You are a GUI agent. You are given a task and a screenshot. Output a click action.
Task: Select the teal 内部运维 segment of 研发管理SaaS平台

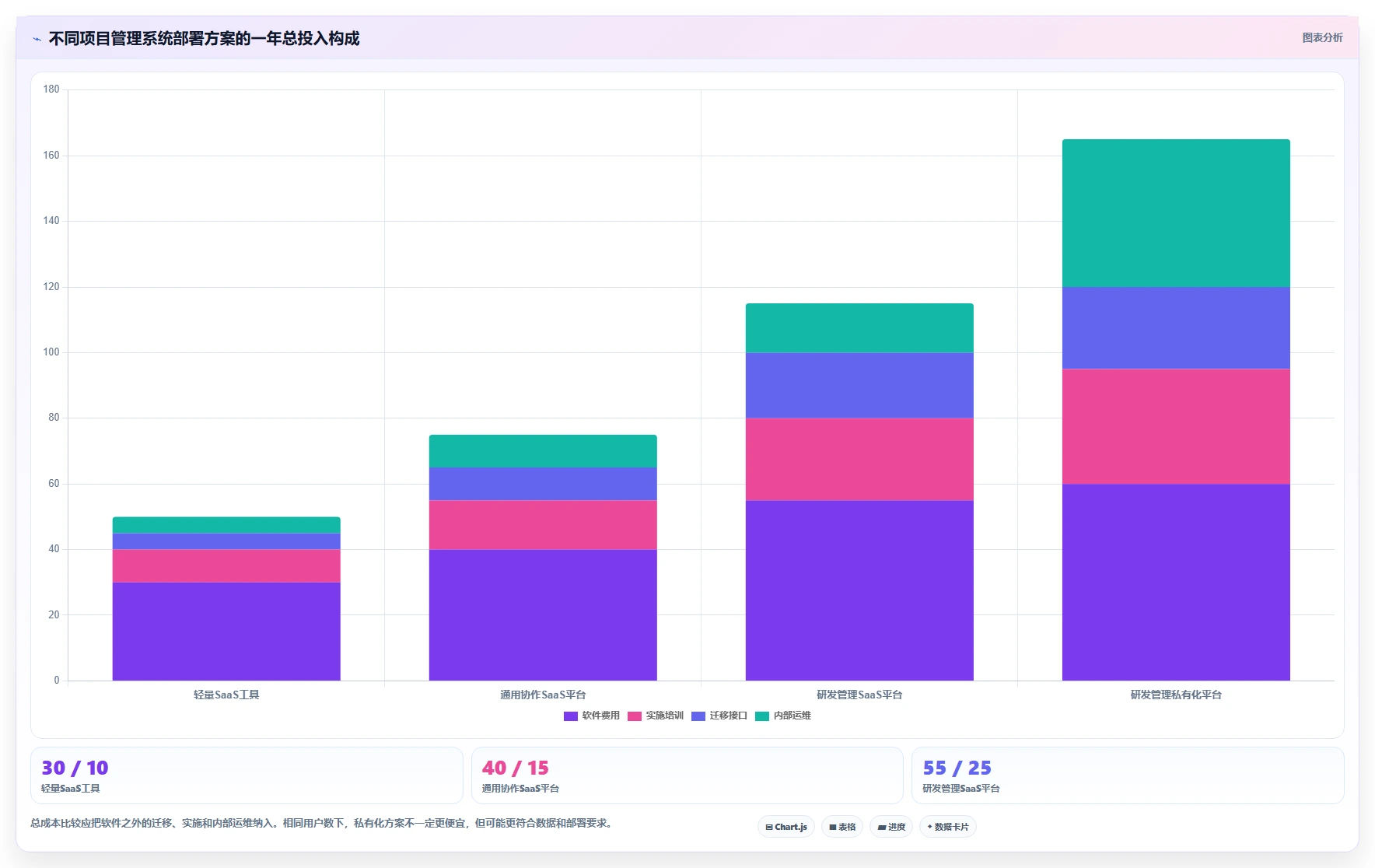(859, 328)
